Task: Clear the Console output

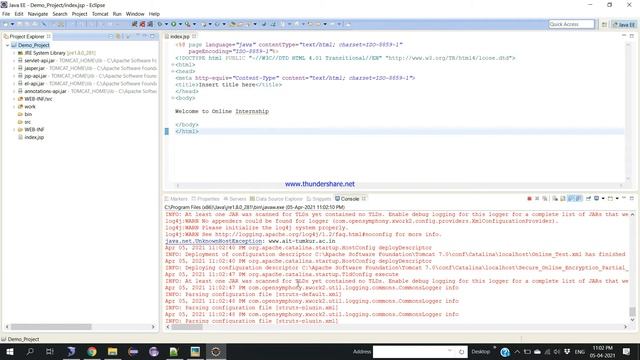Action: 555,198
